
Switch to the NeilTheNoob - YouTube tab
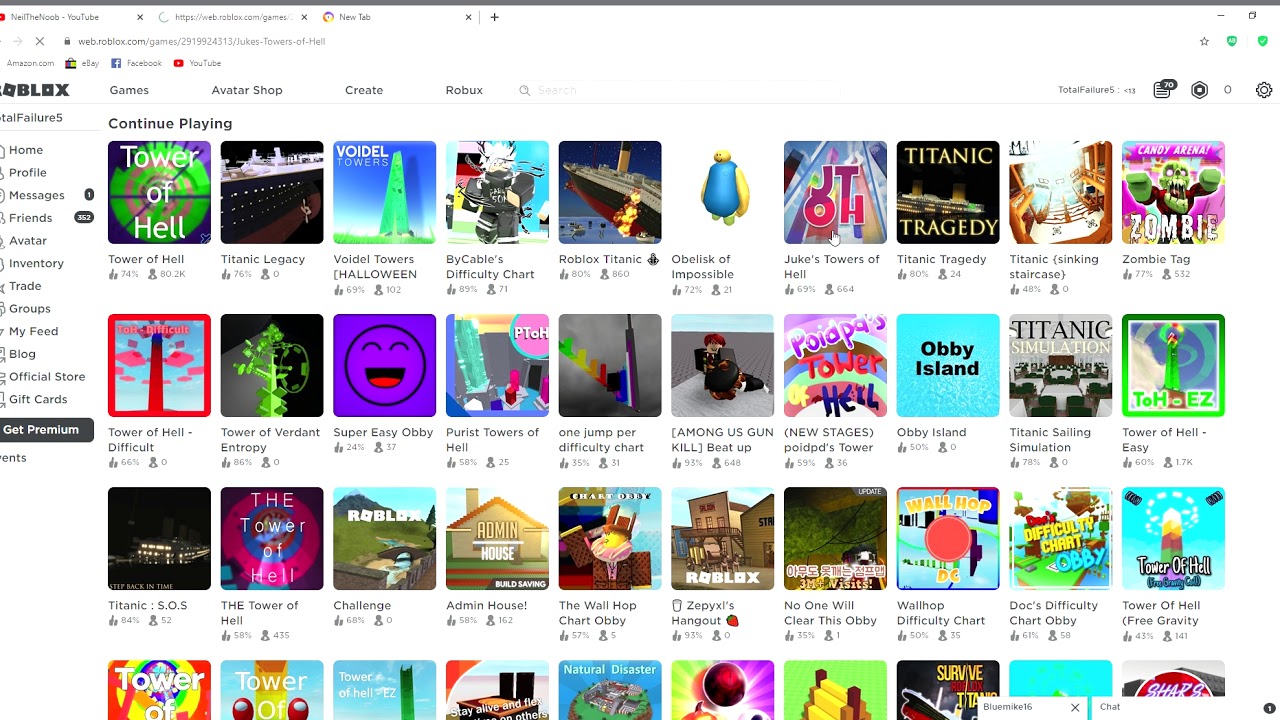point(68,17)
